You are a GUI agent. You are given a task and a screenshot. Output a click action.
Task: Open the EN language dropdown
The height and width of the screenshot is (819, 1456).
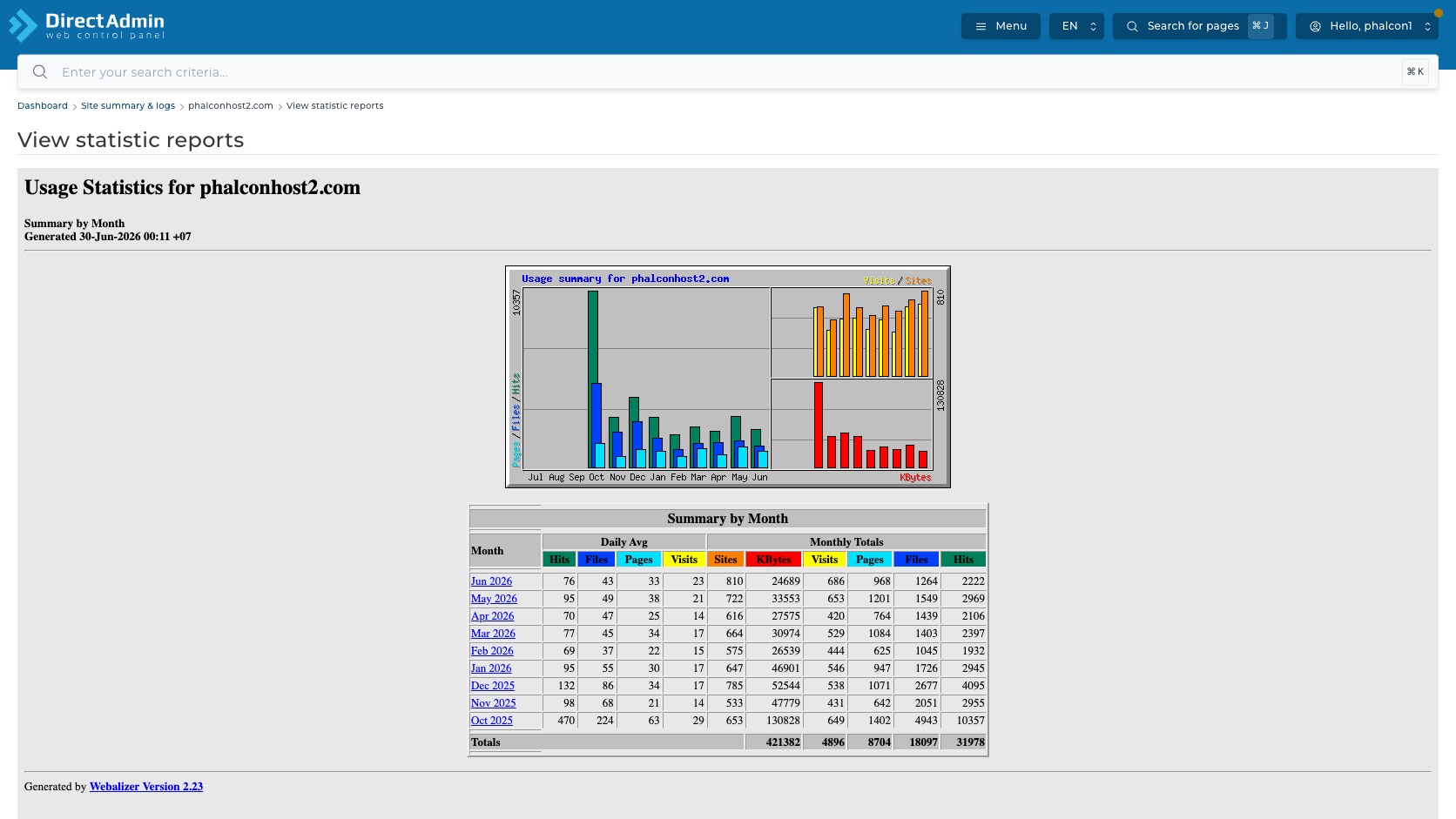[x=1076, y=26]
